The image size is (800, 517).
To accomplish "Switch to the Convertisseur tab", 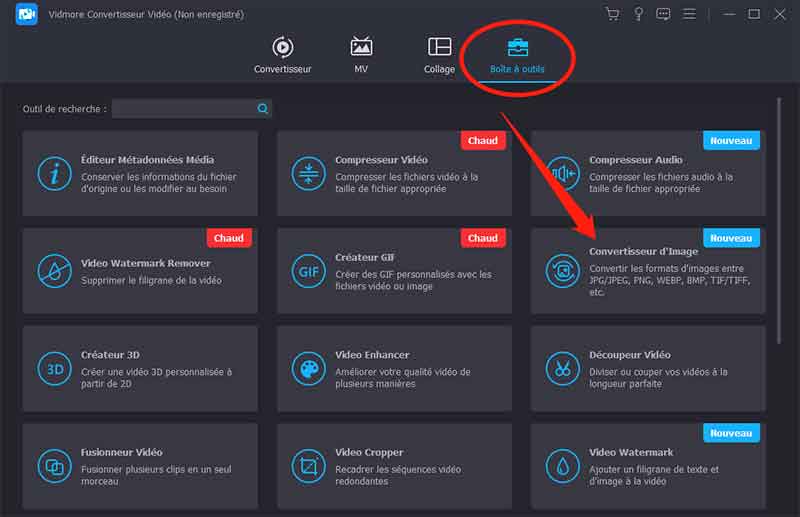I will point(283,55).
